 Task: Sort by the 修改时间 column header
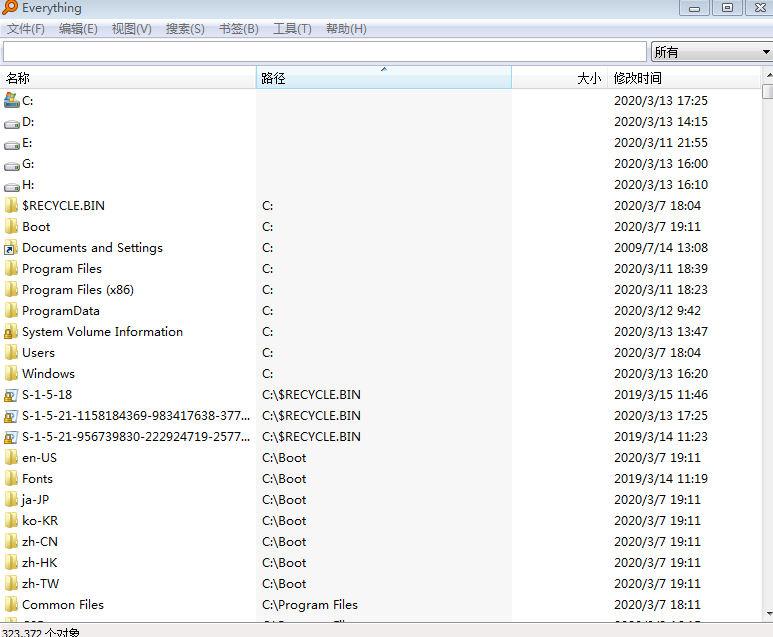click(684, 78)
